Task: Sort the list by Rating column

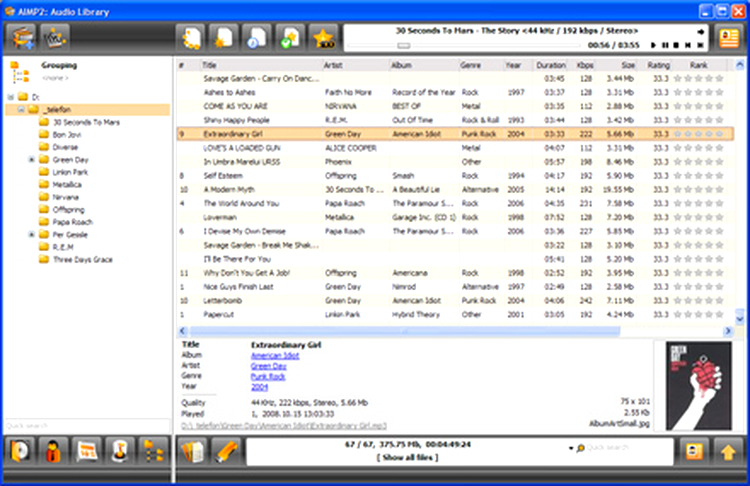Action: click(x=658, y=65)
